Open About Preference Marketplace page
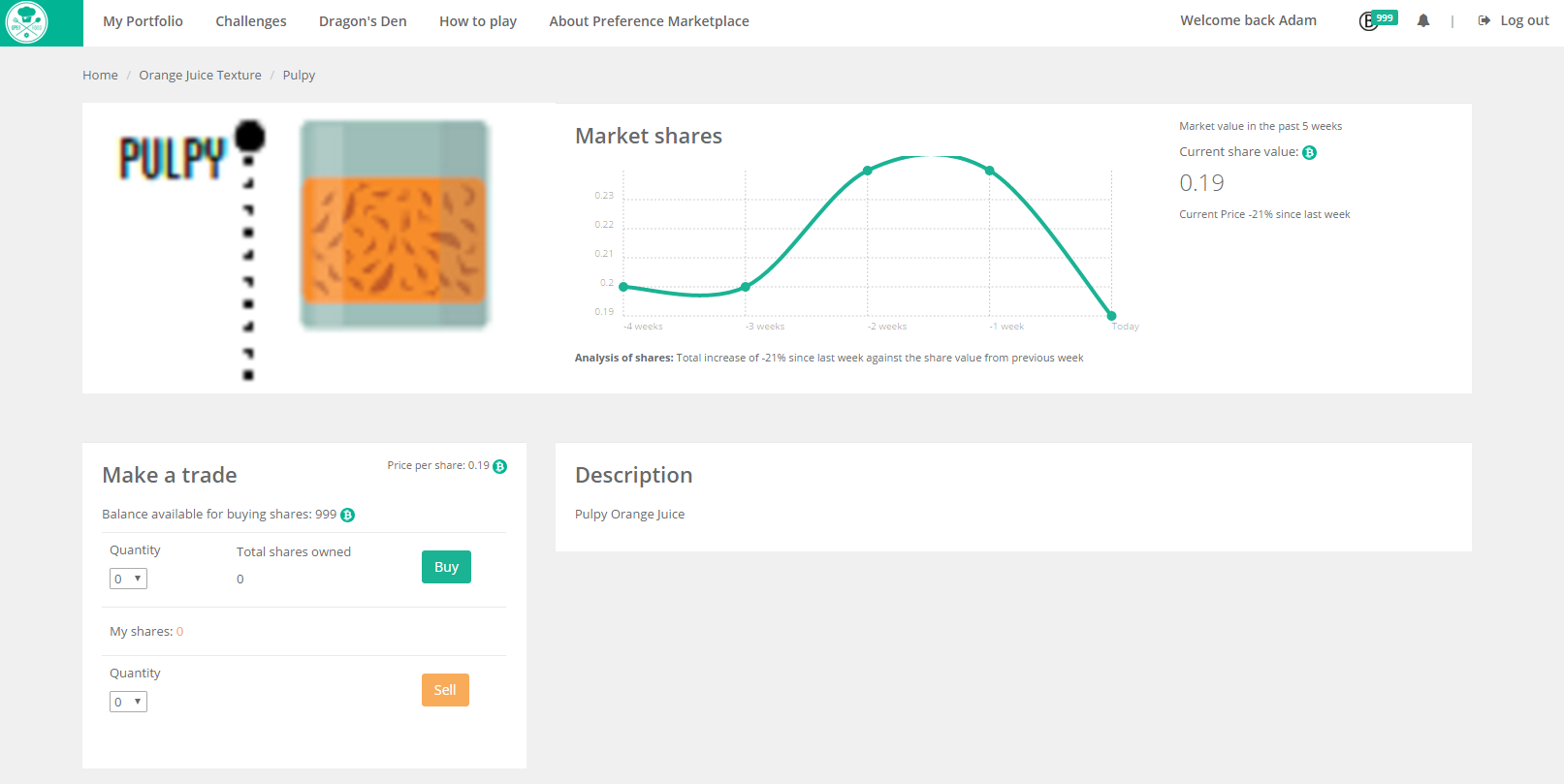The image size is (1564, 784). [649, 21]
